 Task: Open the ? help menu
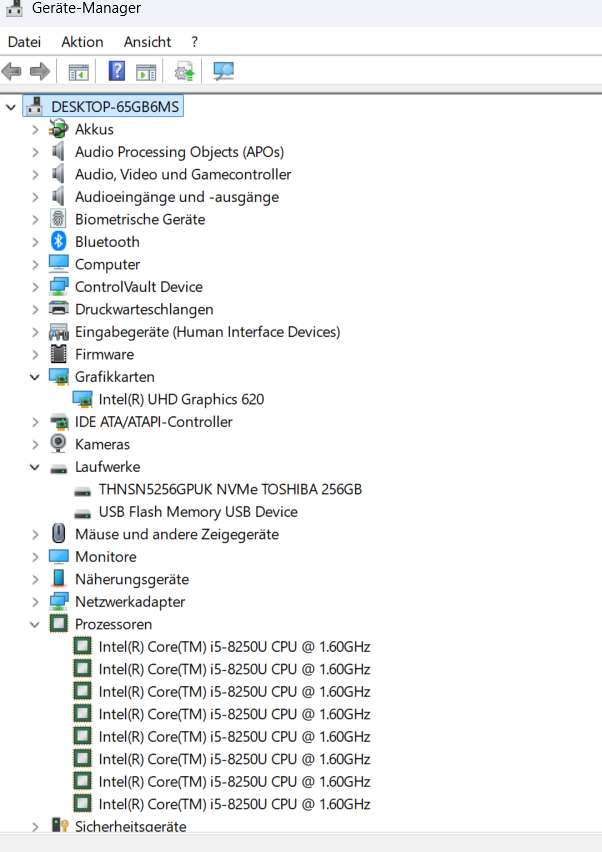click(195, 42)
